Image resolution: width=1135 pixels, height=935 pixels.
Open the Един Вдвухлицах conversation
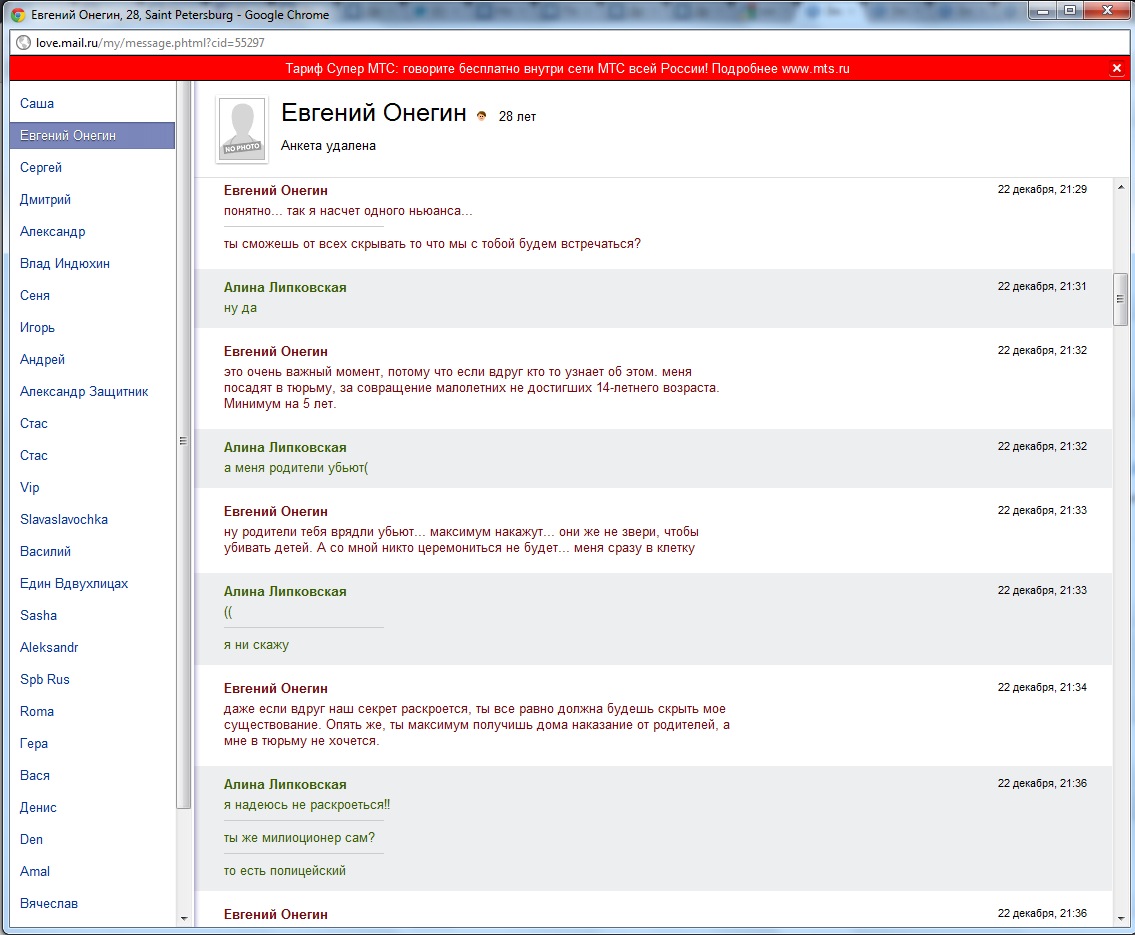[x=74, y=583]
